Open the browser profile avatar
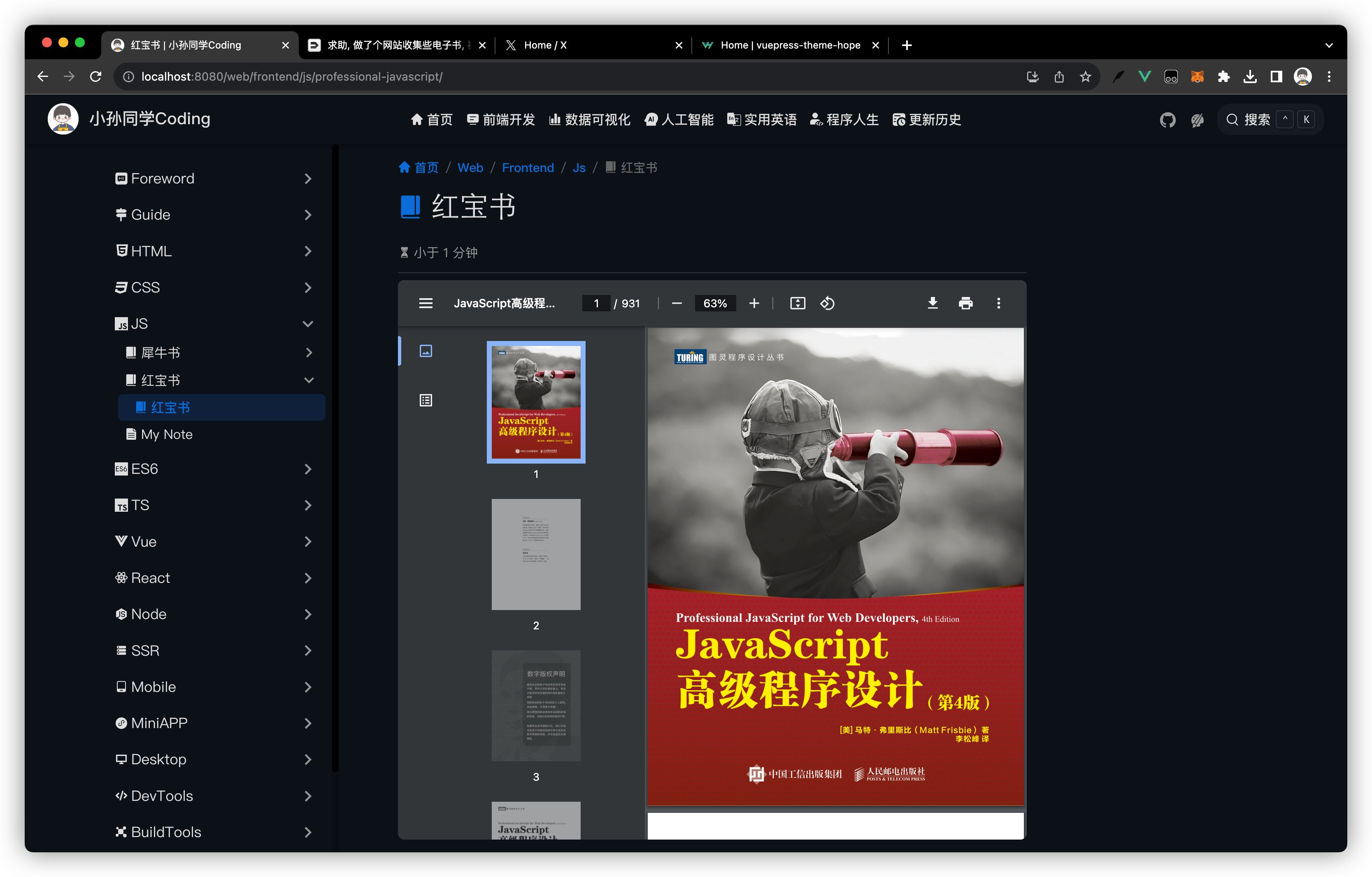 pyautogui.click(x=1302, y=77)
